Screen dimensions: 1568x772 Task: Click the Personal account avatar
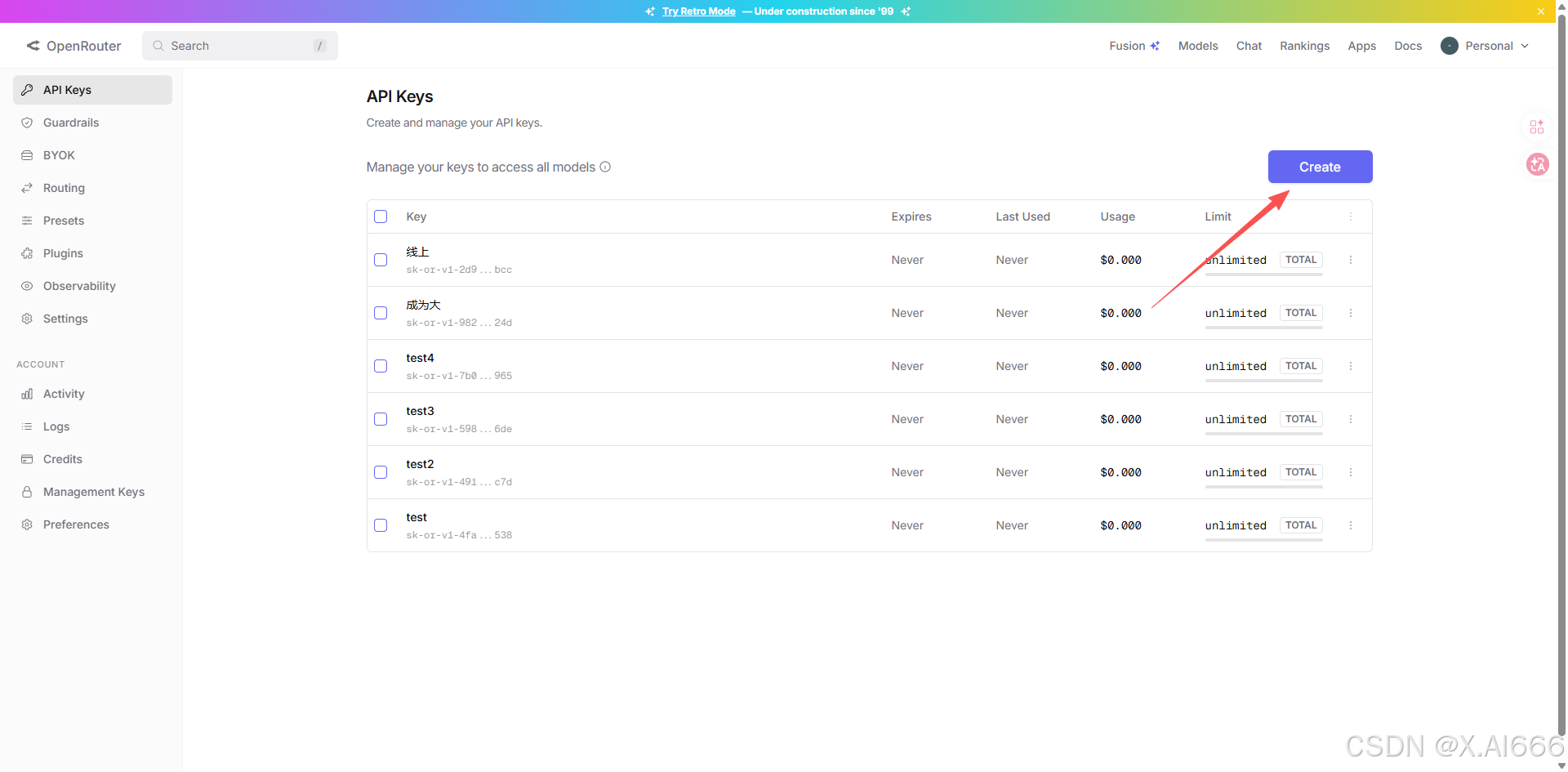point(1450,46)
